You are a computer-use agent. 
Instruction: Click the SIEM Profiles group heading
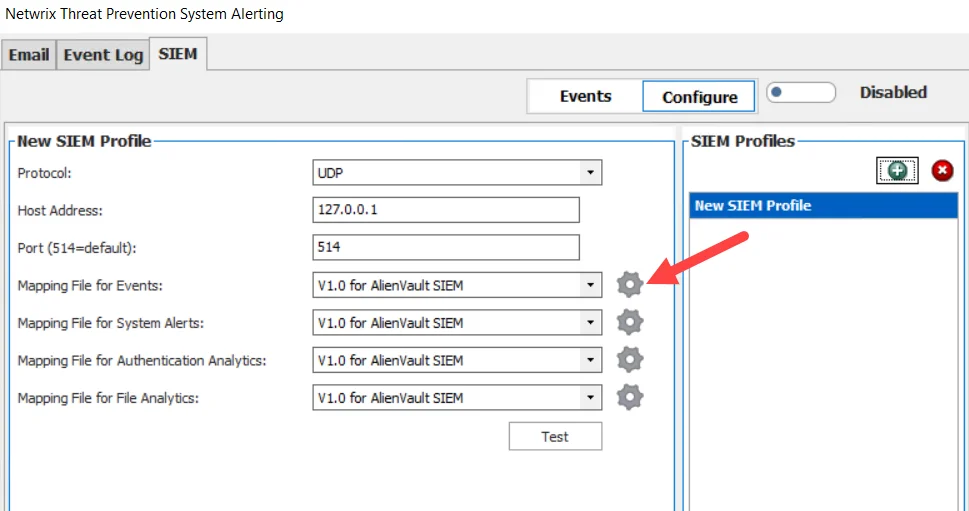pos(743,141)
